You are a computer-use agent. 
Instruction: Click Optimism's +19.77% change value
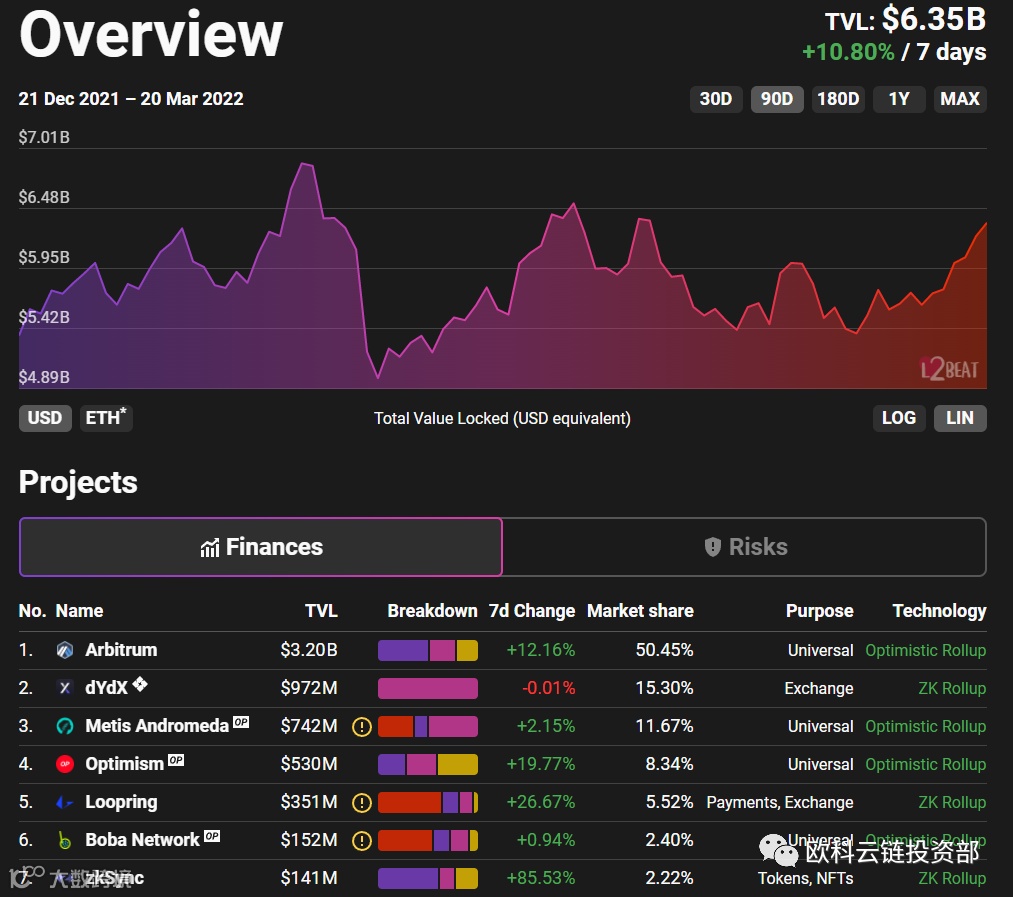pos(541,765)
